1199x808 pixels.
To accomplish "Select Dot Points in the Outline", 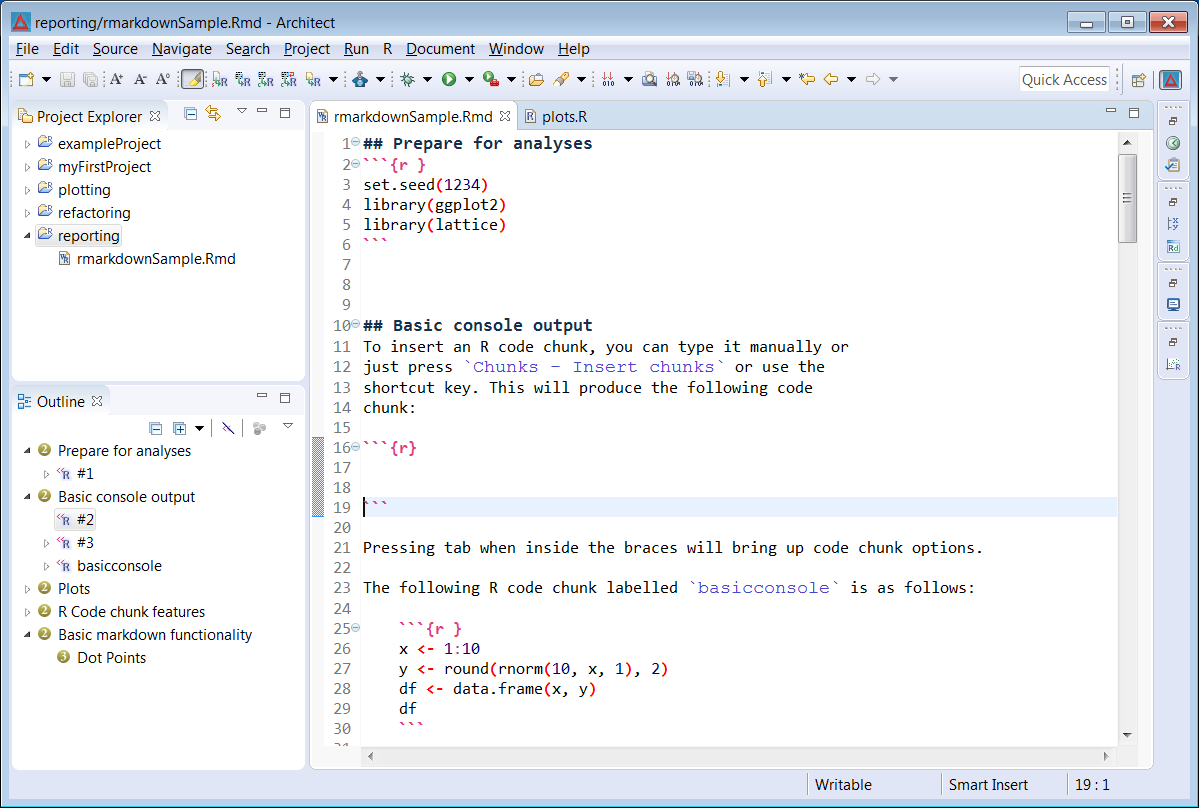I will 112,658.
